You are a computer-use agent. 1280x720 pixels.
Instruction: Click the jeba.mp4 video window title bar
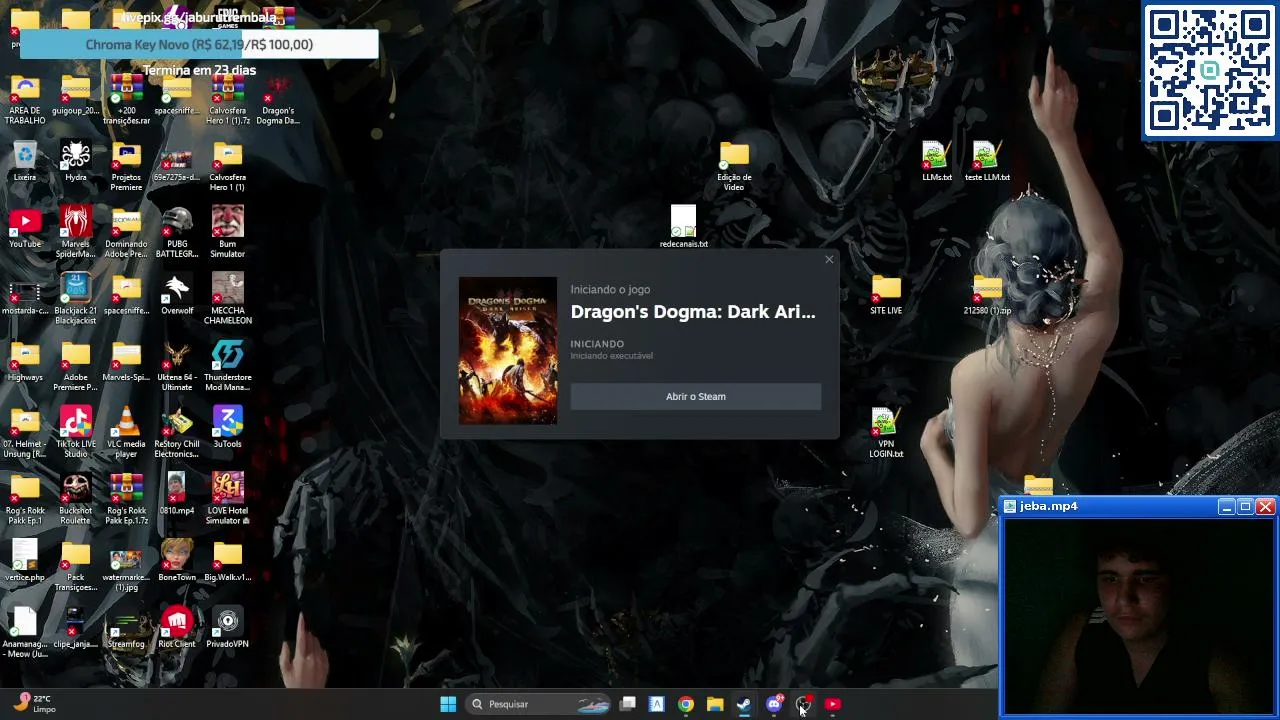pyautogui.click(x=1110, y=507)
